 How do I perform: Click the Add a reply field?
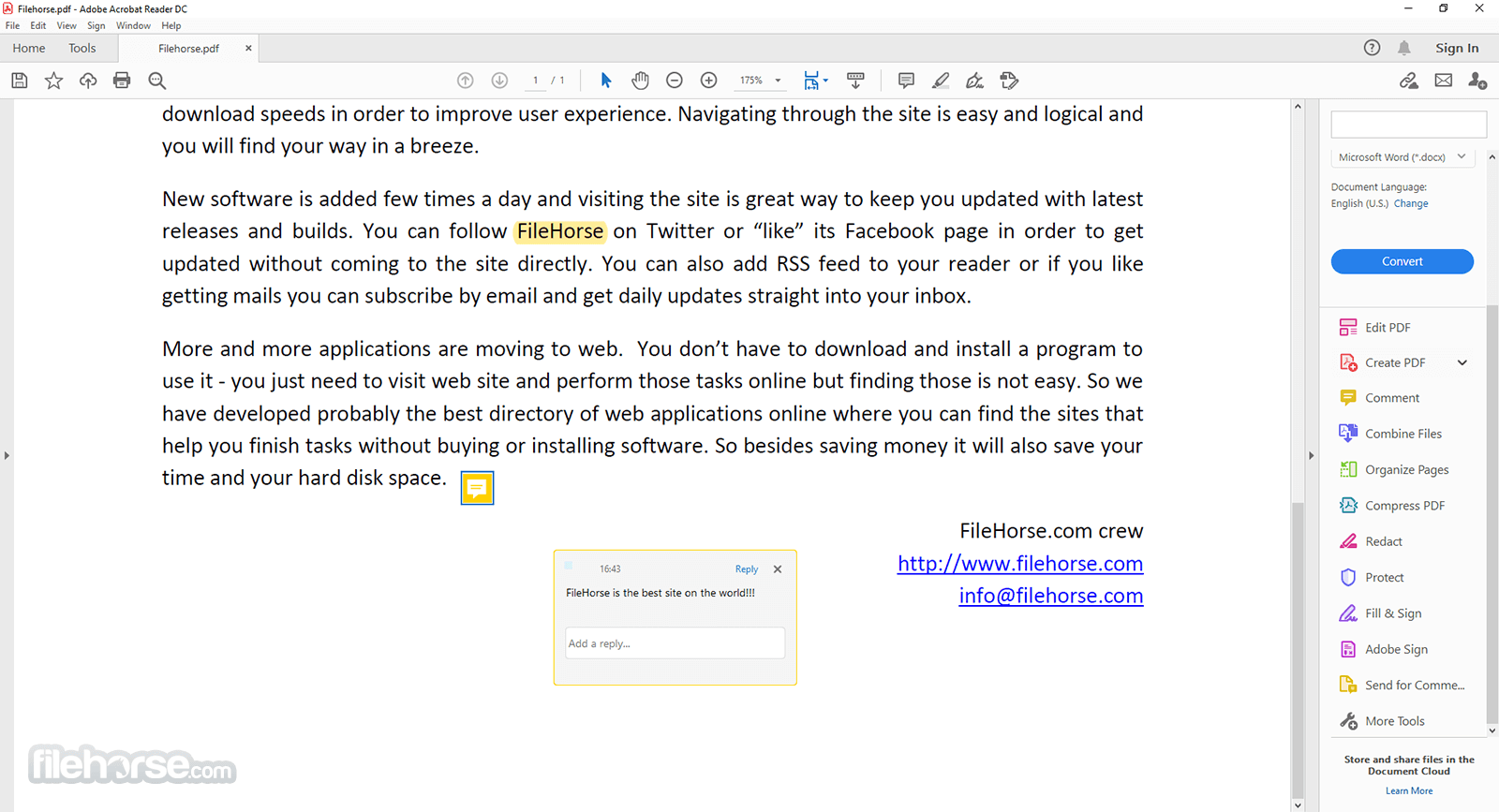tap(675, 643)
